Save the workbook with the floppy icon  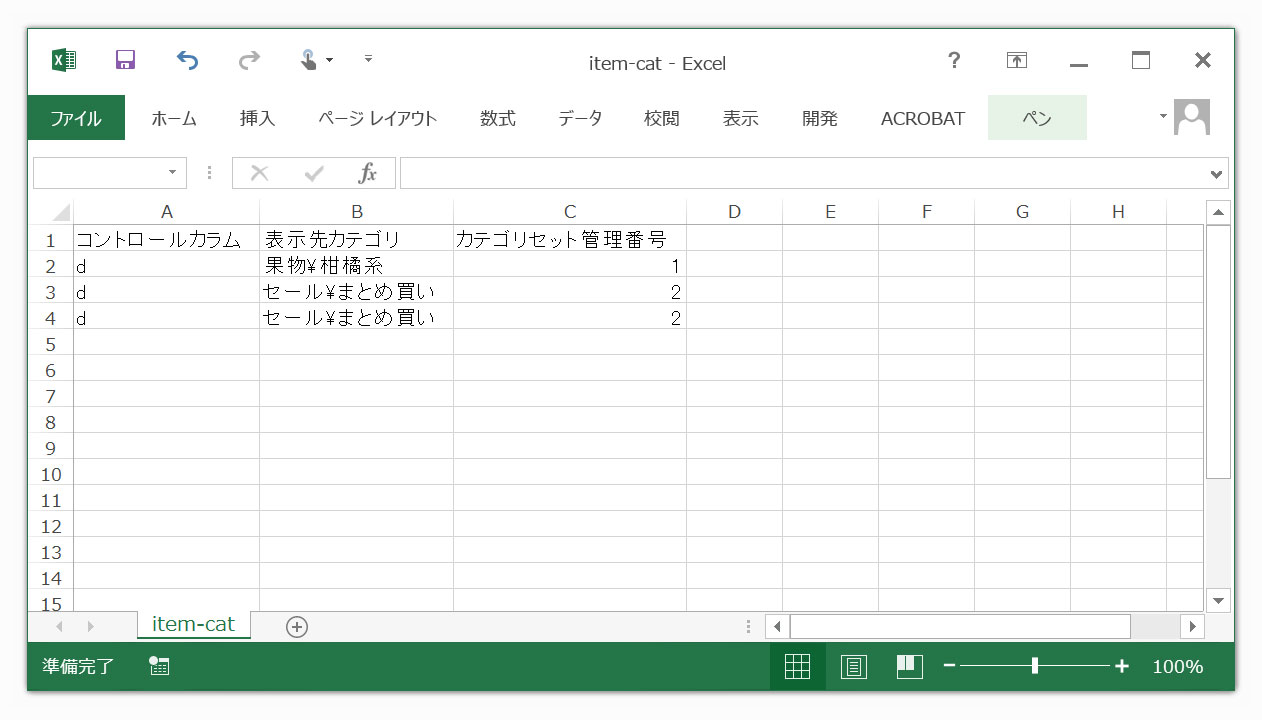pyautogui.click(x=125, y=60)
